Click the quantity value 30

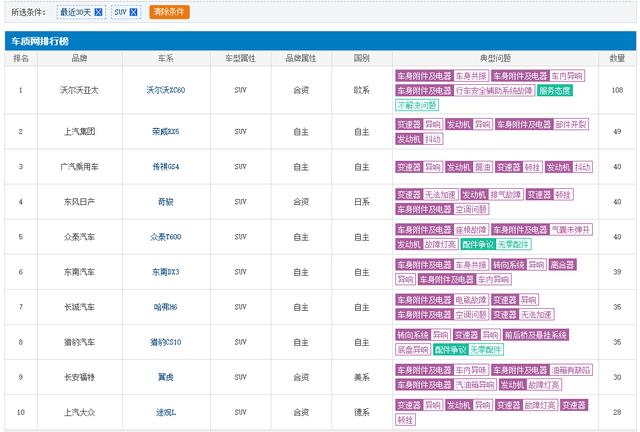pyautogui.click(x=617, y=377)
